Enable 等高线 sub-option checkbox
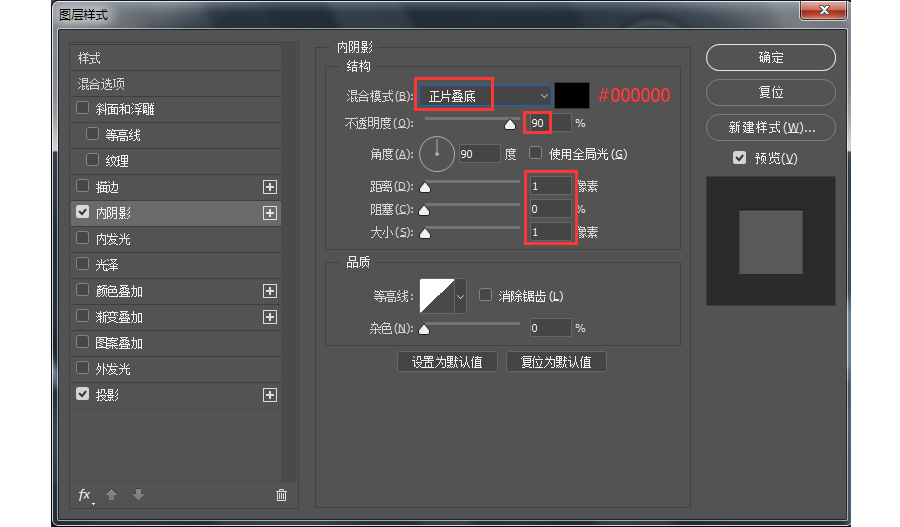 tap(92, 134)
